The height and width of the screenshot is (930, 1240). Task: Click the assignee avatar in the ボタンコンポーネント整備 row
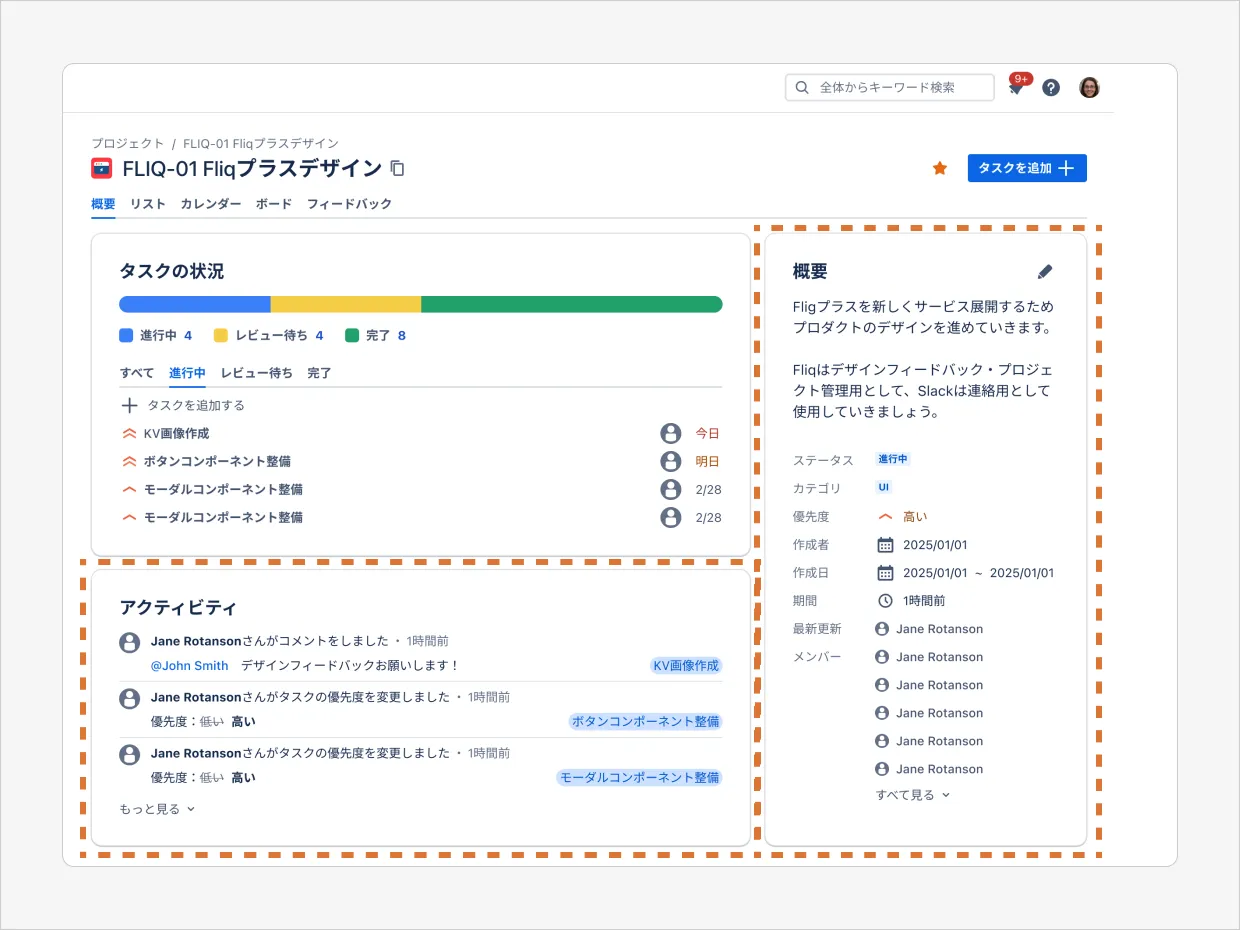click(x=670, y=461)
